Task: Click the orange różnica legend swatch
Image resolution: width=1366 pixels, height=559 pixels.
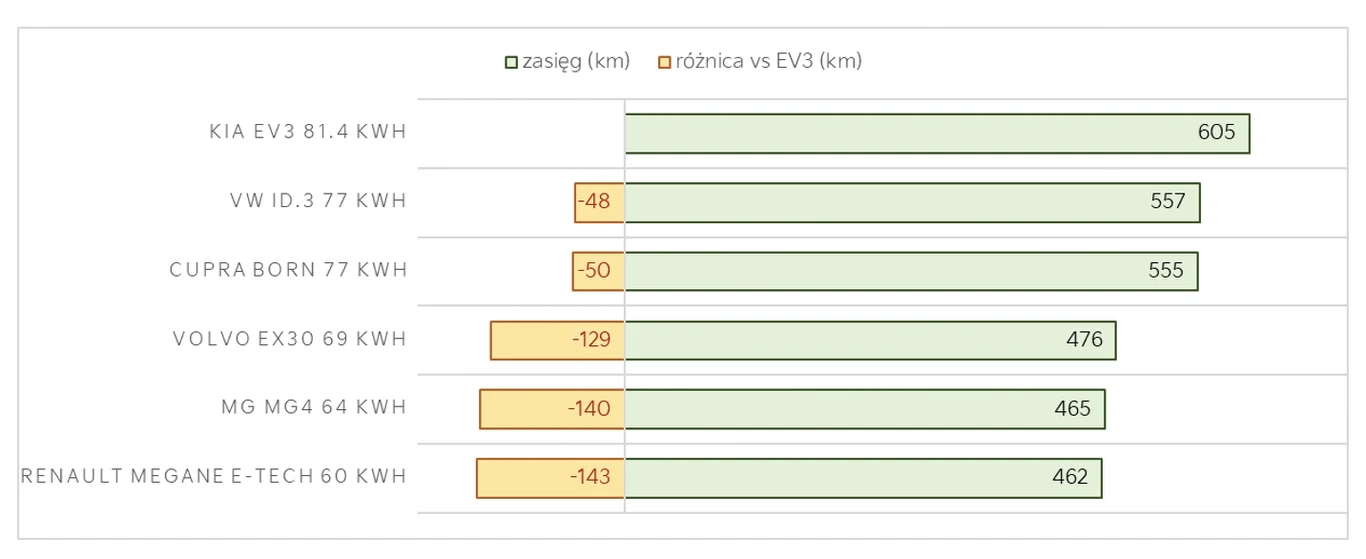Action: (x=665, y=62)
